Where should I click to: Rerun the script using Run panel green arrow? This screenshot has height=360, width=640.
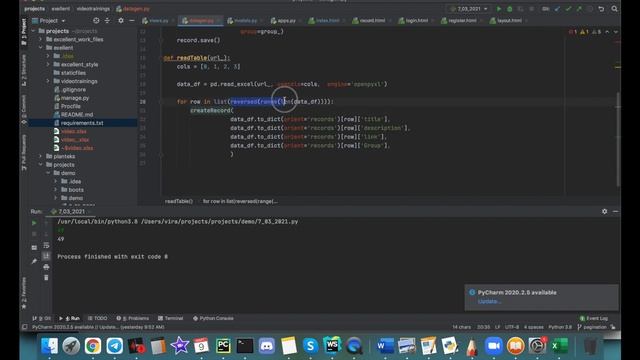click(34, 223)
